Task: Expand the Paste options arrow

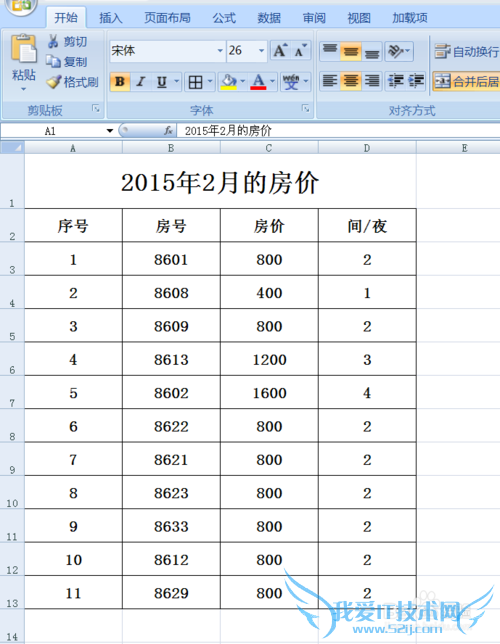Action: point(23,89)
